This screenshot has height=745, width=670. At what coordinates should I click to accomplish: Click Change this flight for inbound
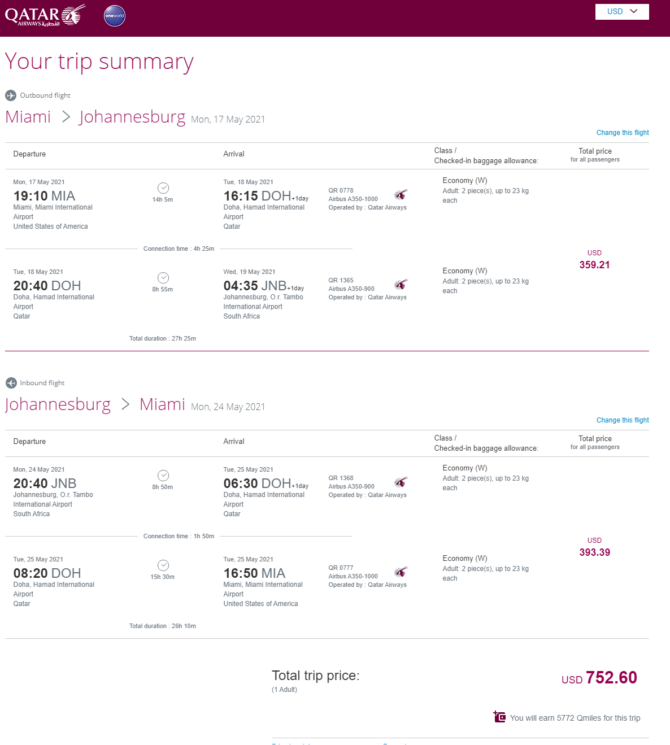[622, 420]
